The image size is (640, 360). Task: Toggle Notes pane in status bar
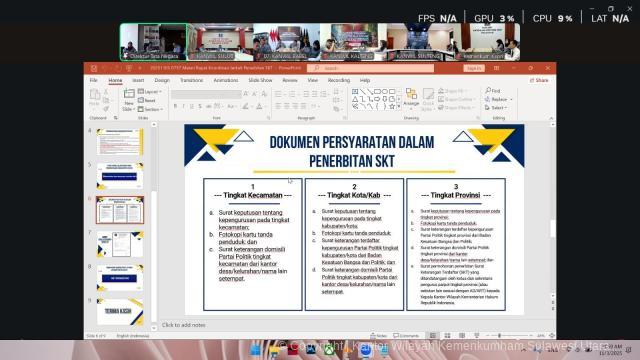tap(378, 336)
